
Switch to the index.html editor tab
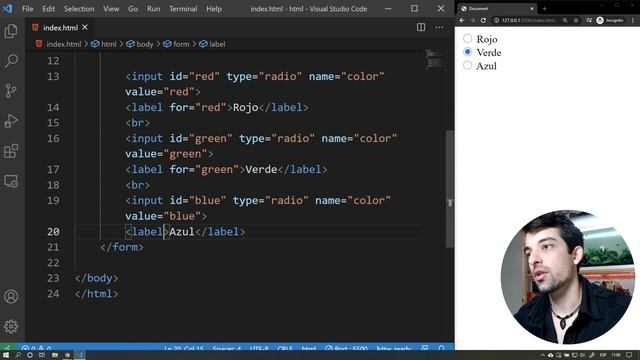click(x=60, y=27)
